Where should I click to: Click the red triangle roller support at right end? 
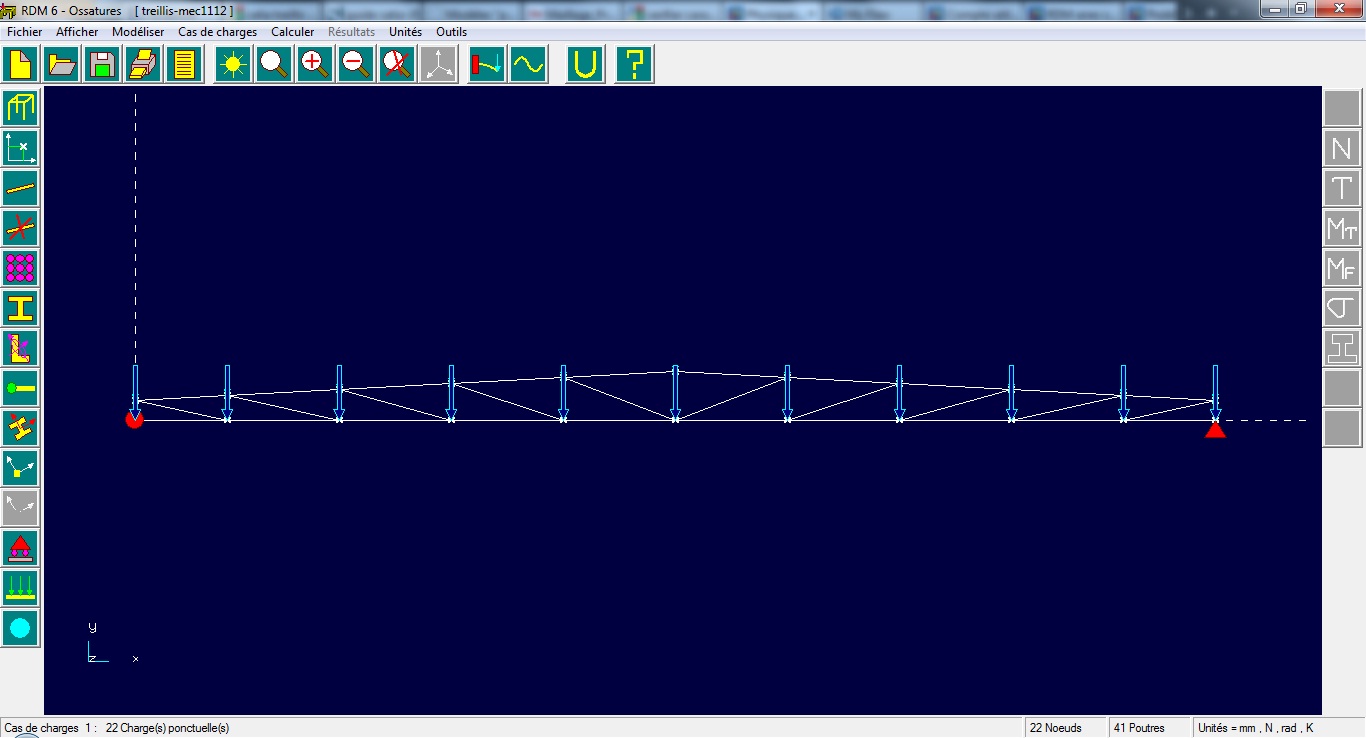pos(1215,430)
